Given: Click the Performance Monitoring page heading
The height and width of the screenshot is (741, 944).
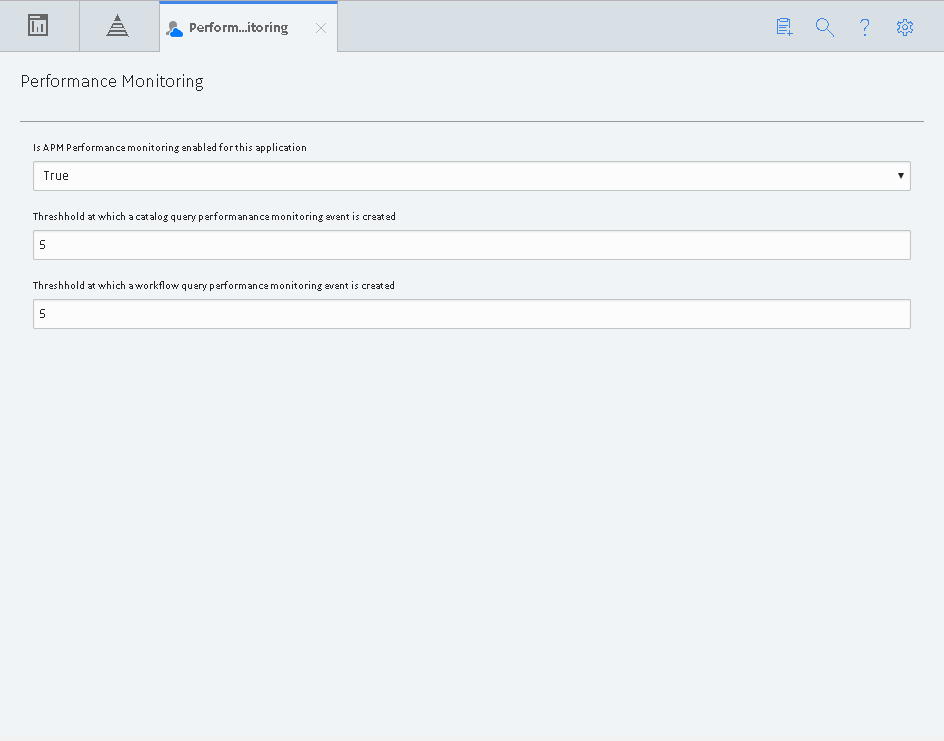Looking at the screenshot, I should point(112,81).
